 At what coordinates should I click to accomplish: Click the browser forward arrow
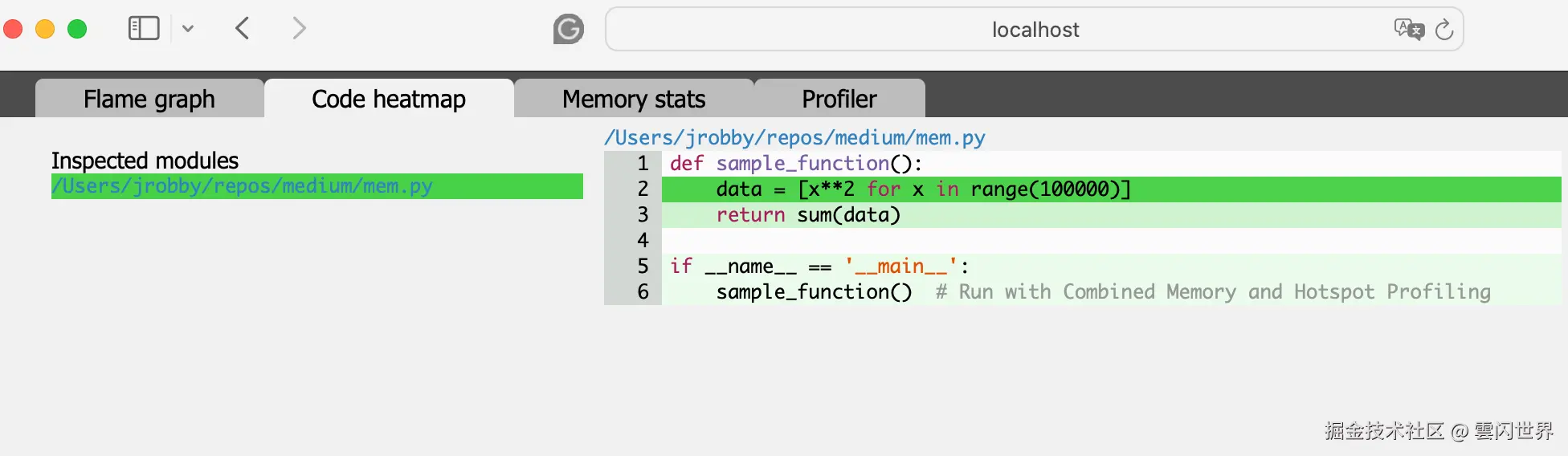[299, 29]
